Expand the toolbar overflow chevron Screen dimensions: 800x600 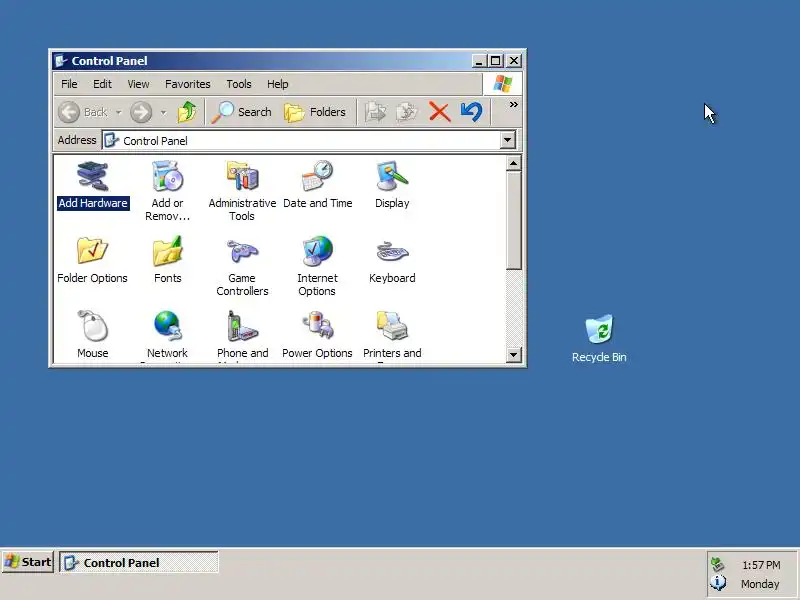click(x=513, y=105)
